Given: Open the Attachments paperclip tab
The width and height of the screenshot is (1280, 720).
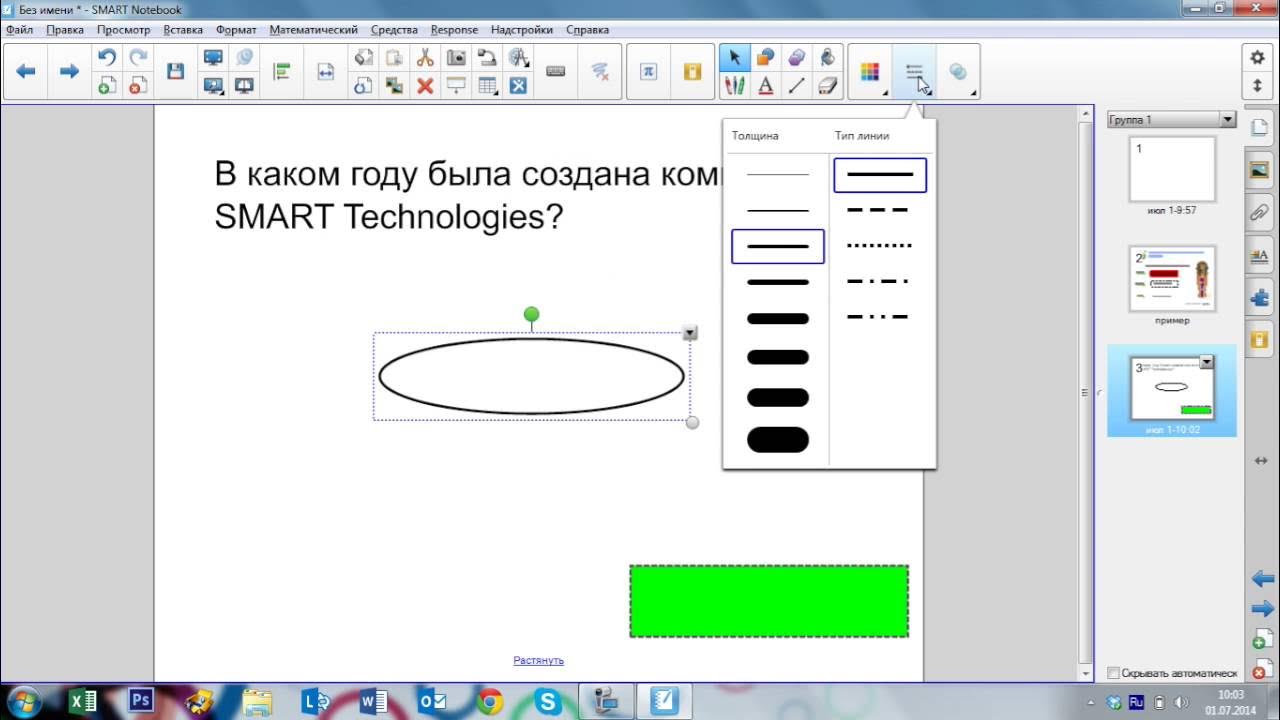Looking at the screenshot, I should click(x=1259, y=213).
